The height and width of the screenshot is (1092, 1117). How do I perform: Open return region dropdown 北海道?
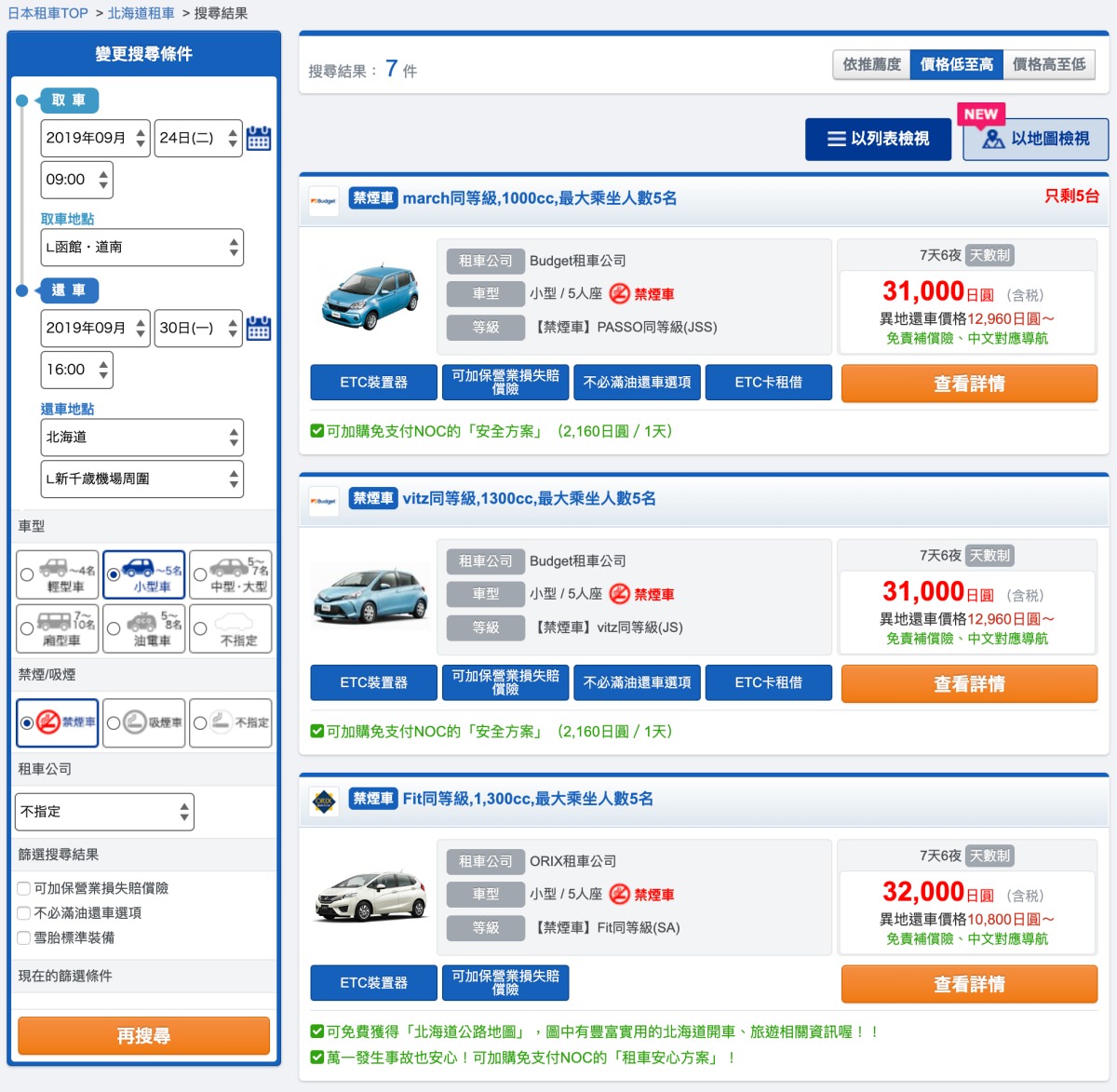click(142, 438)
